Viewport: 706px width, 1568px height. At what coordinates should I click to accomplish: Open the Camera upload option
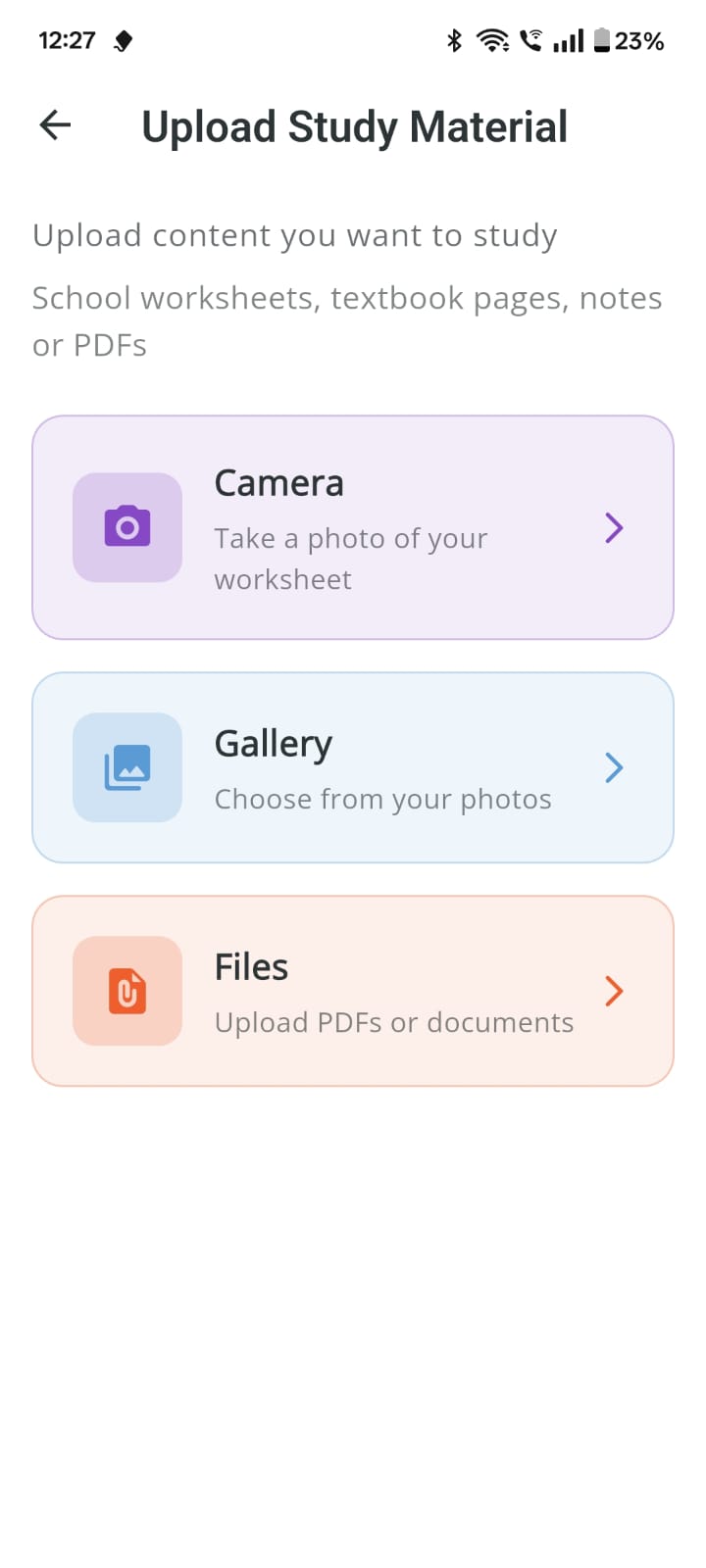(x=353, y=527)
